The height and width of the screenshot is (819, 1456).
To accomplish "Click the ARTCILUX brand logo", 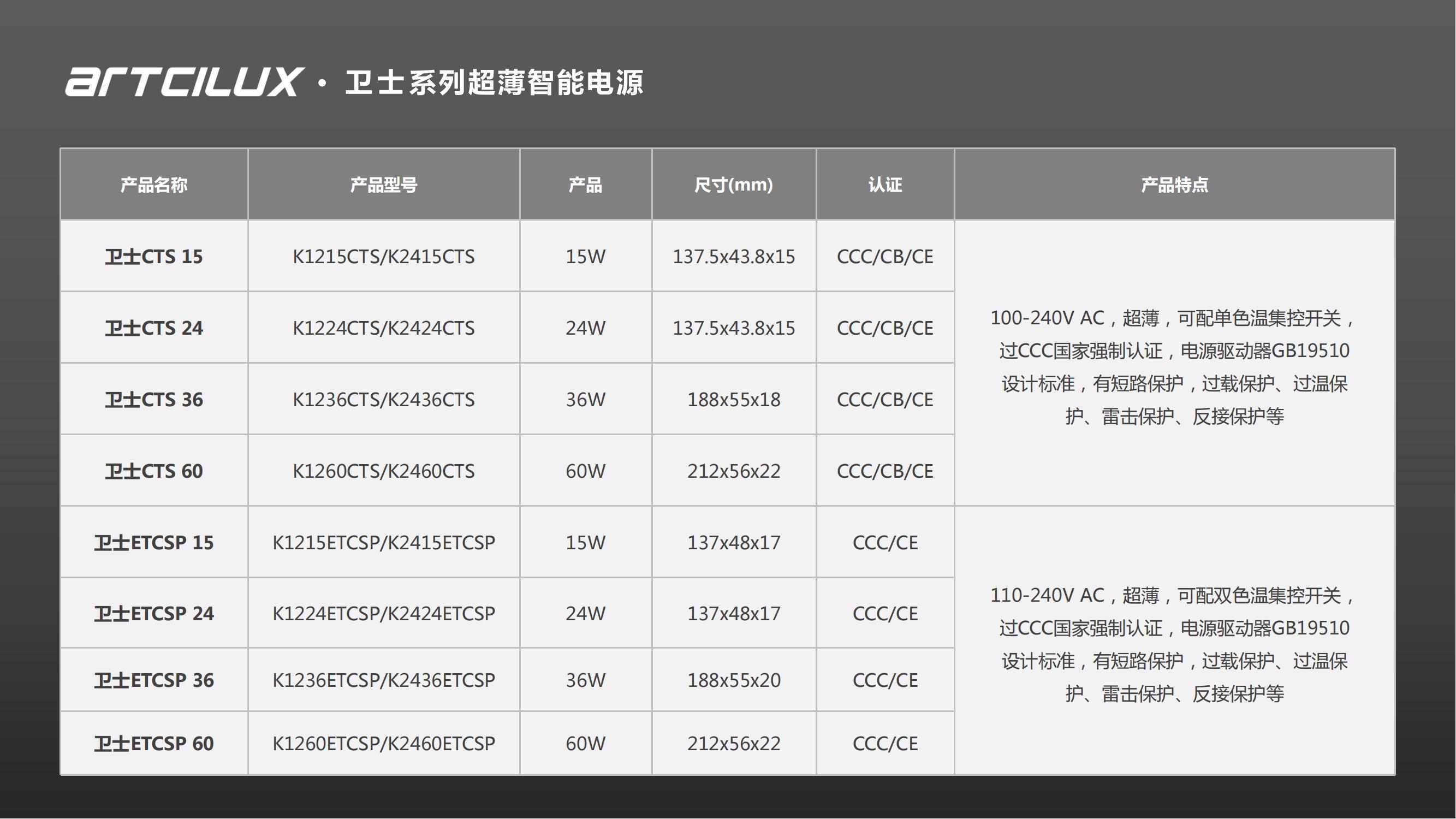I will point(185,82).
